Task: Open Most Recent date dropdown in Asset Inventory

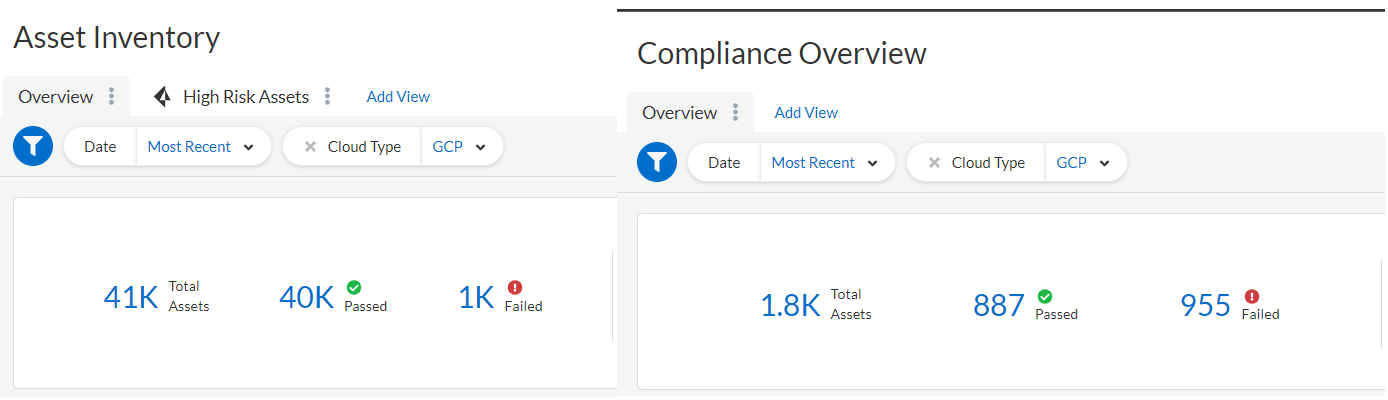Action: coord(202,147)
